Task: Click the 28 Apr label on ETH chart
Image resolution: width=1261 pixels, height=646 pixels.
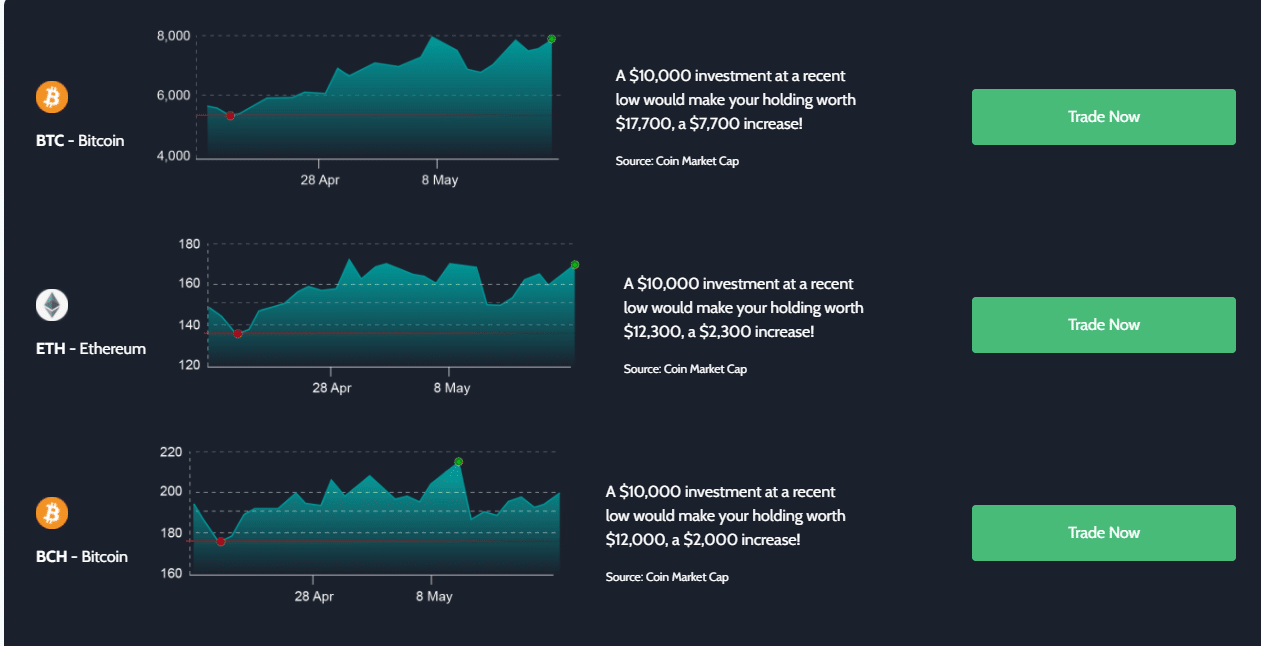Action: tap(332, 388)
